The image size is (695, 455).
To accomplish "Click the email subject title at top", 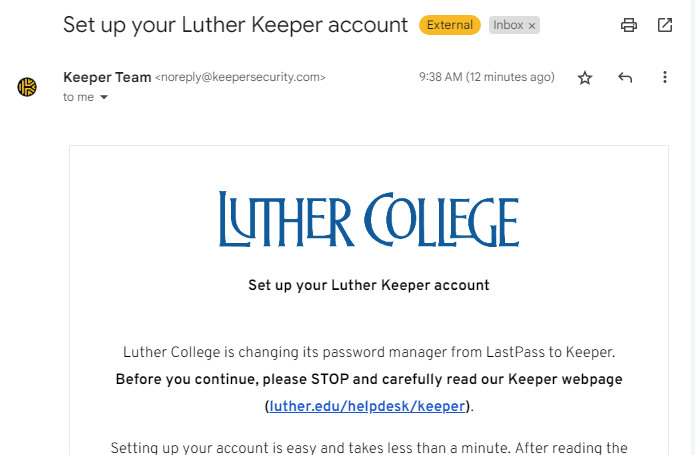I will click(235, 25).
